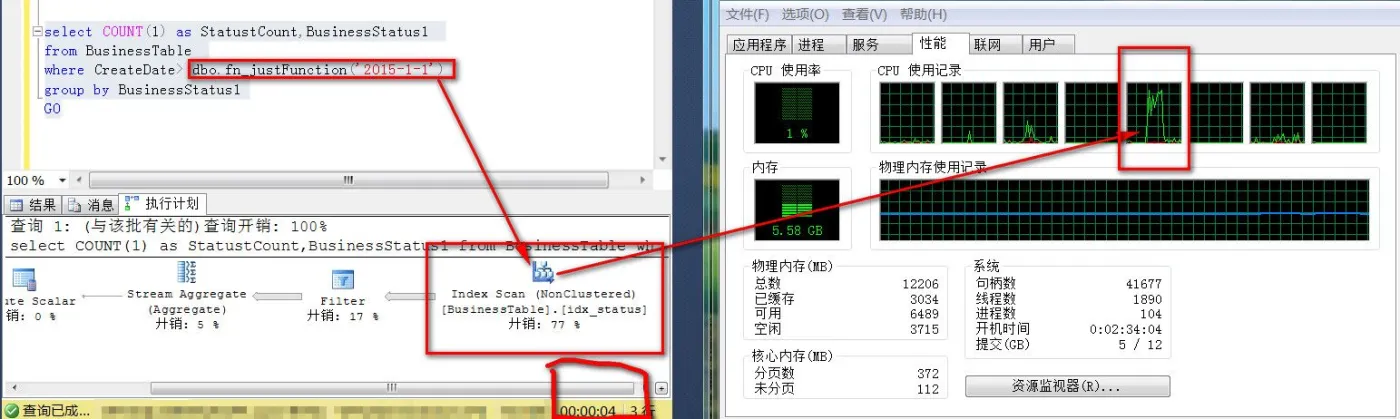This screenshot has height=419, width=1400.
Task: Select the Index Scan operator icon
Action: point(543,272)
